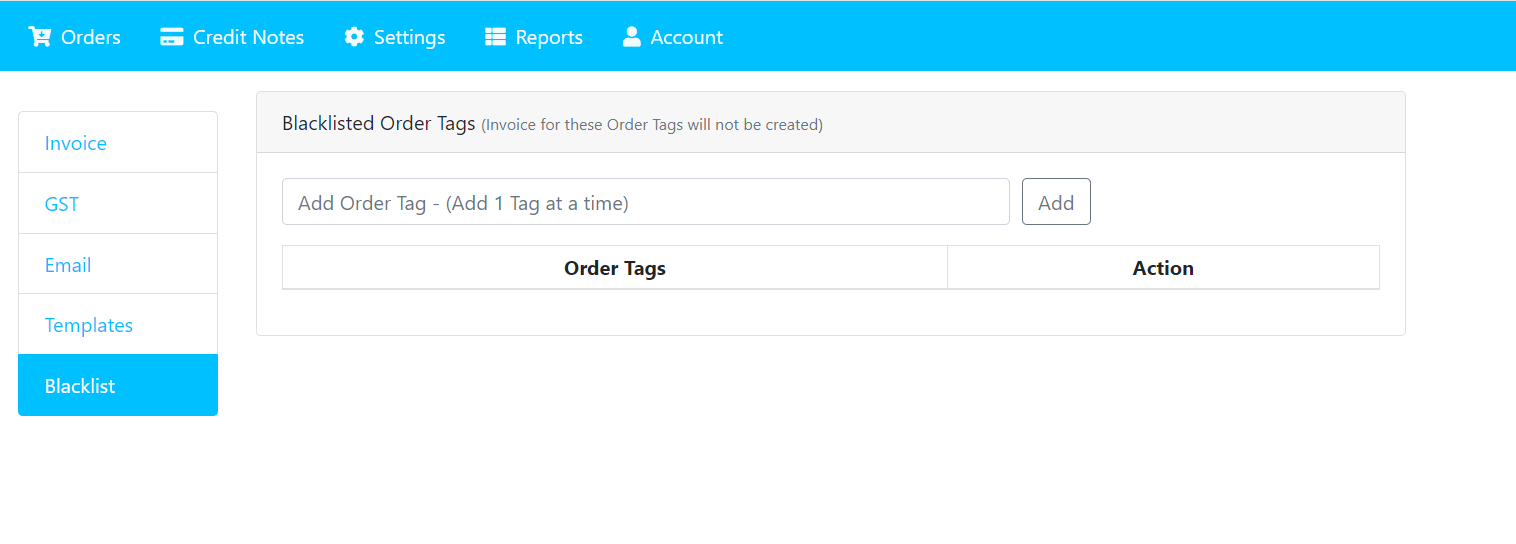The height and width of the screenshot is (544, 1516).
Task: Click the Blacklisted Order Tags heading
Action: point(379,124)
